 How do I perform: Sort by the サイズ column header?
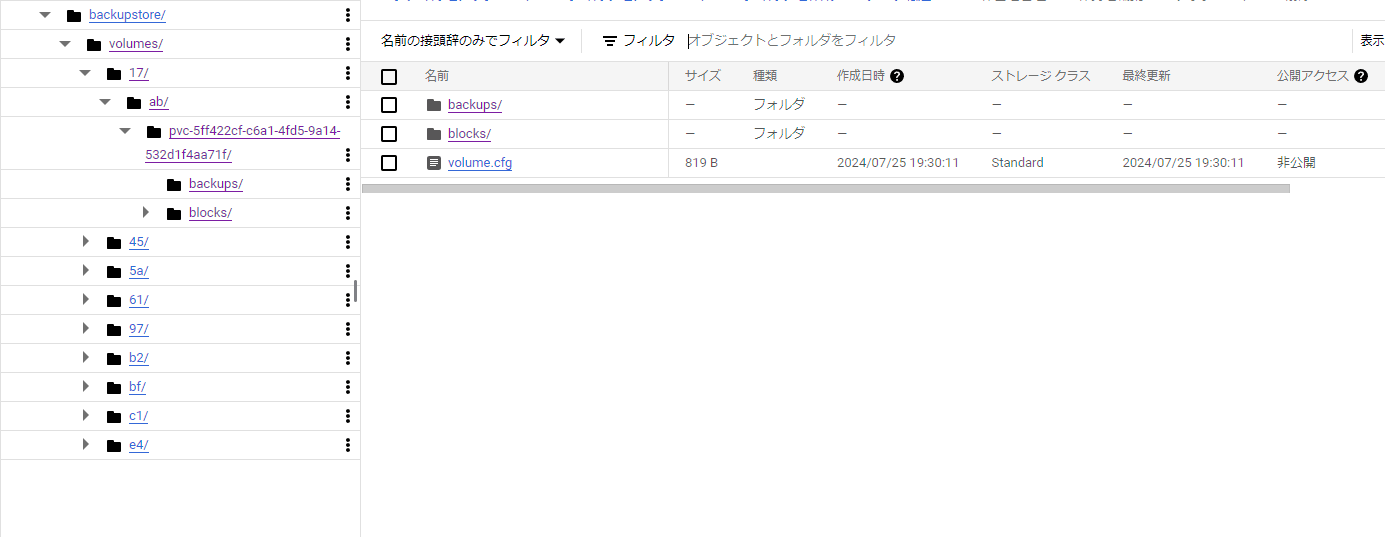(703, 76)
